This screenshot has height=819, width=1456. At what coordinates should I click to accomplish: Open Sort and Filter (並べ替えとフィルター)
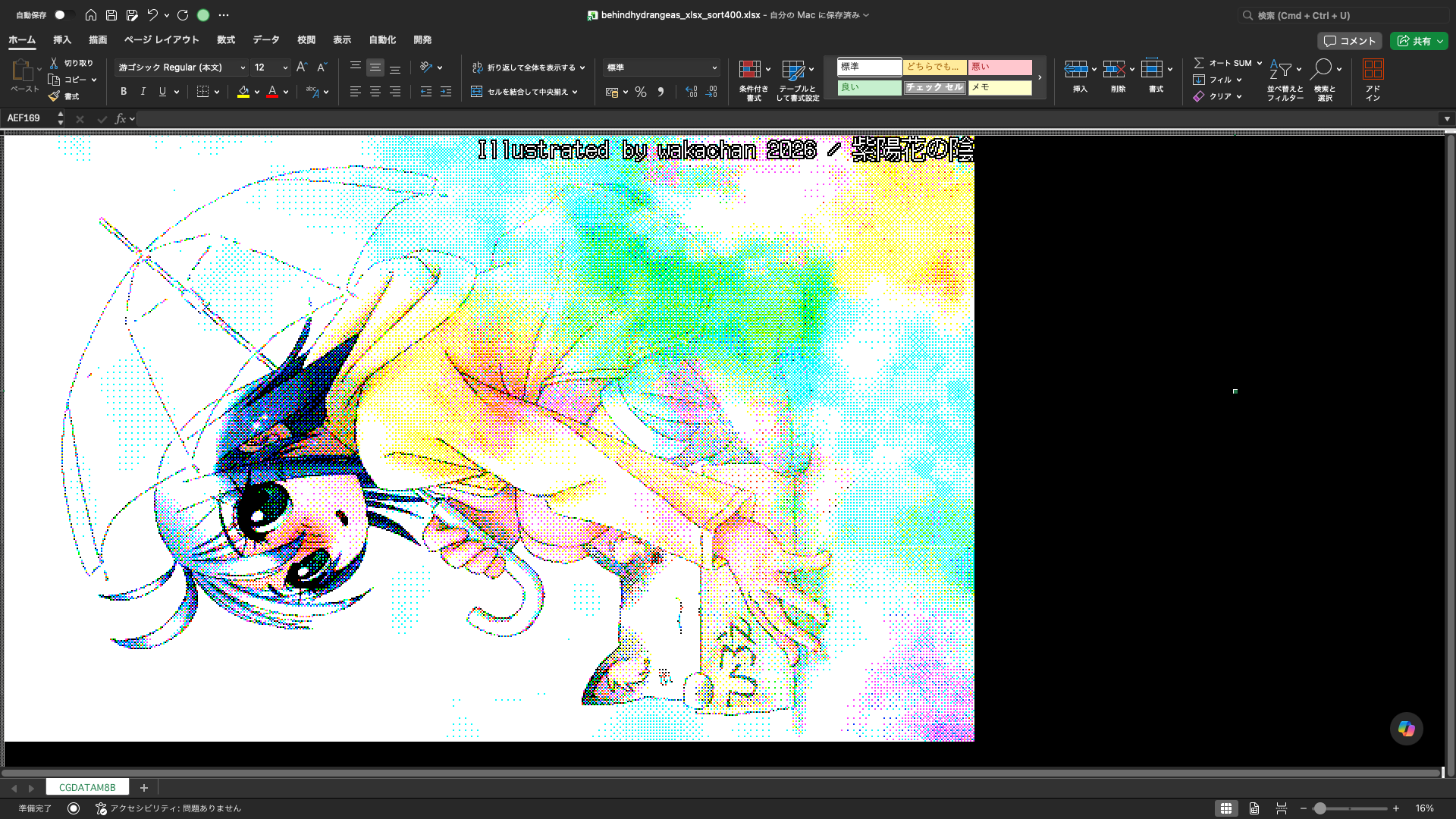pos(1285,80)
